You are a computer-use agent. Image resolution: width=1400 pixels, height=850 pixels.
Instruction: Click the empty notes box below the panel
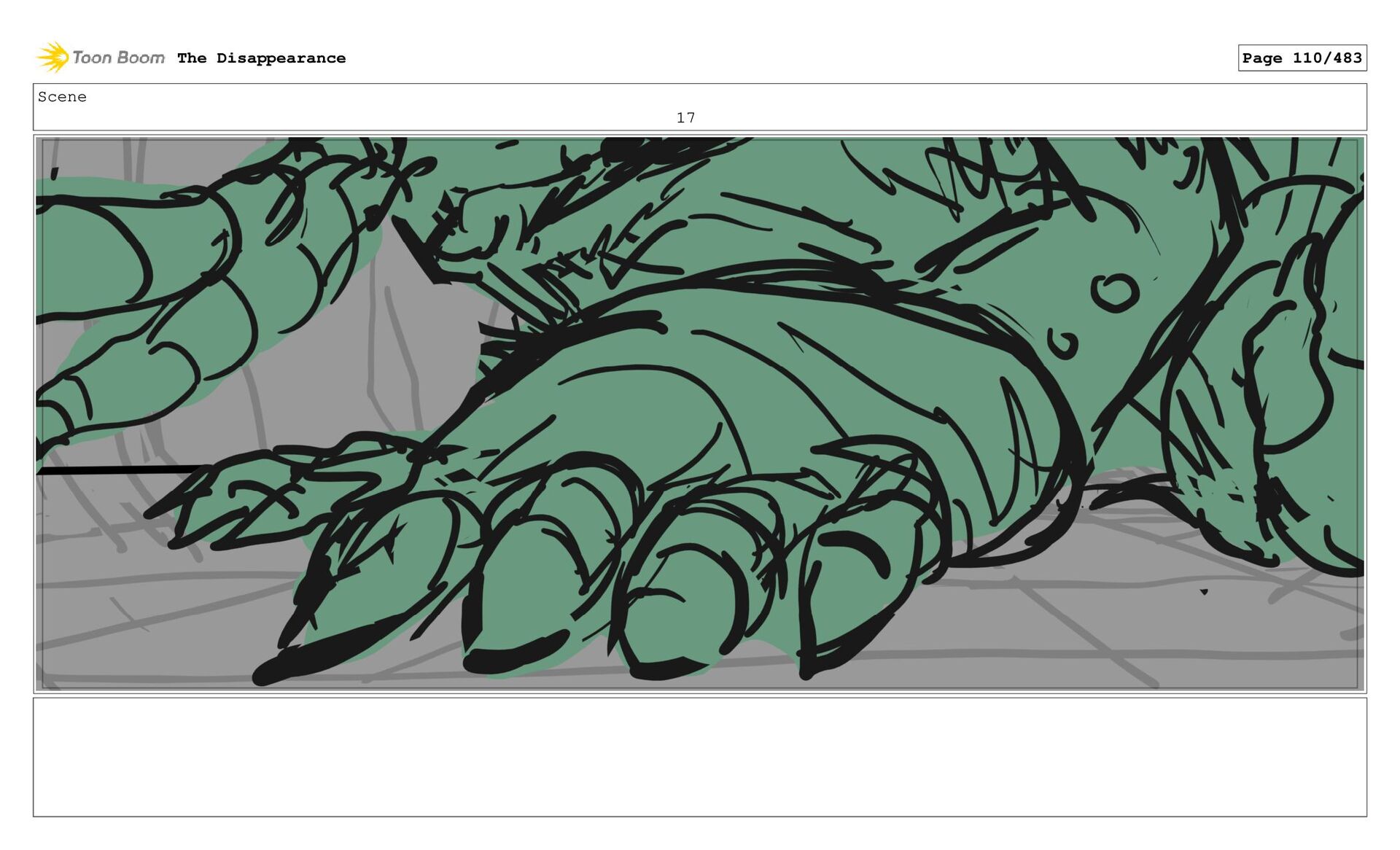point(700,757)
